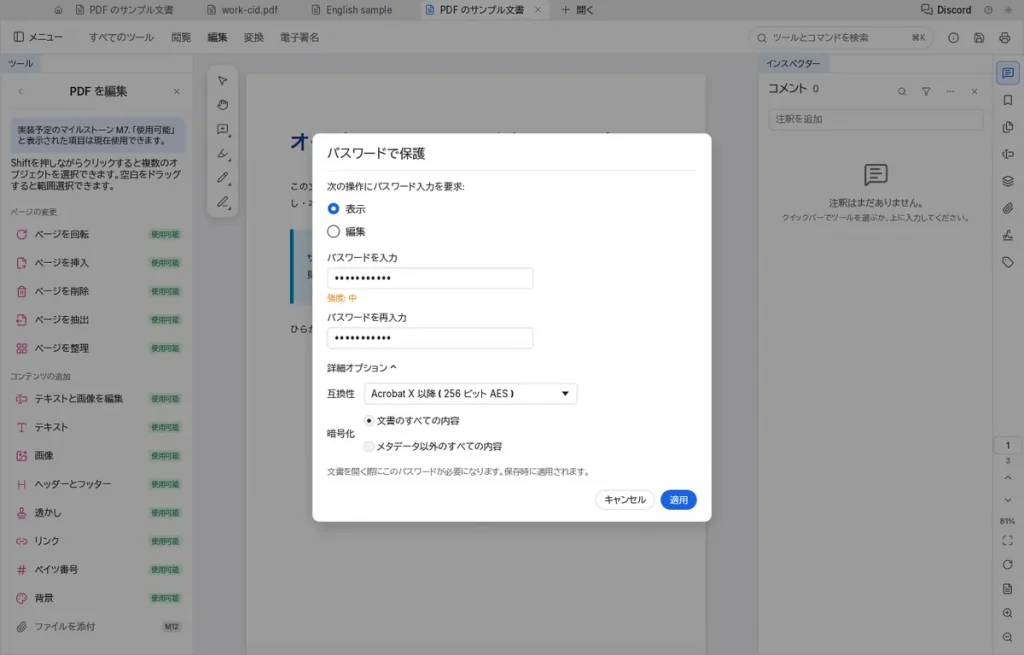
Task: Click the save icon in top bar
Action: pos(979,38)
